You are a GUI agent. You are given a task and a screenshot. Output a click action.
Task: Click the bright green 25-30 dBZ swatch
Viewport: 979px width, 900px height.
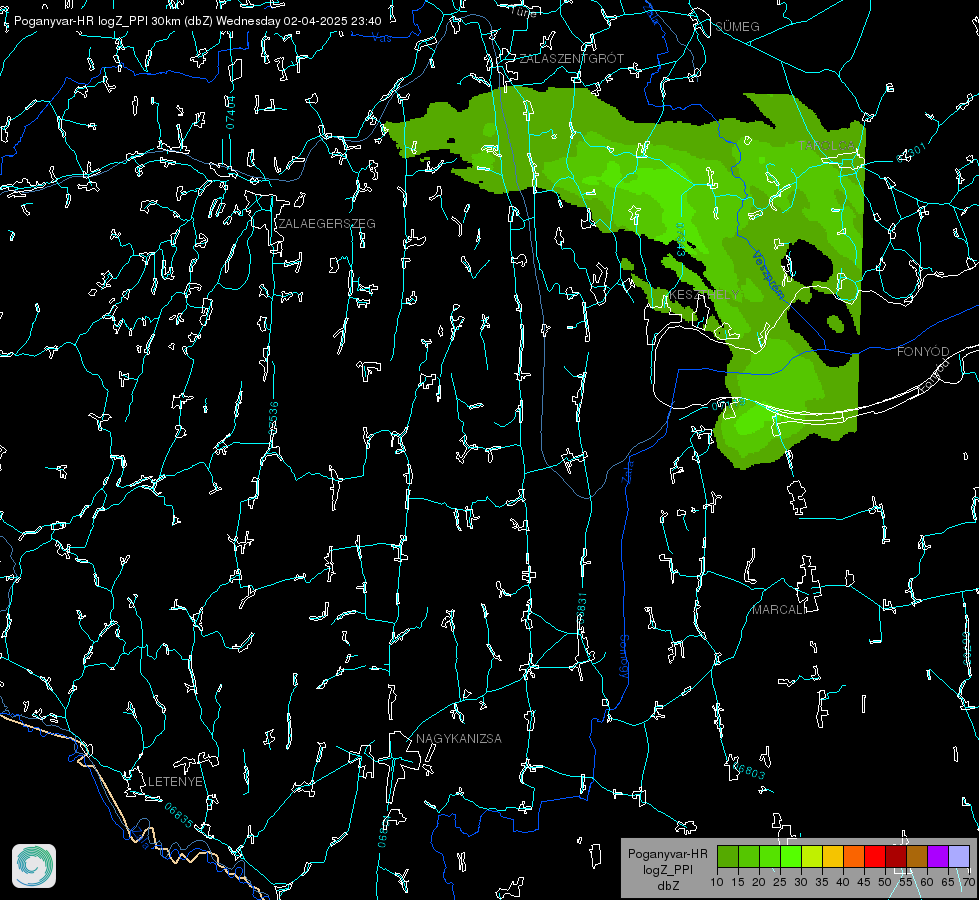pos(791,856)
